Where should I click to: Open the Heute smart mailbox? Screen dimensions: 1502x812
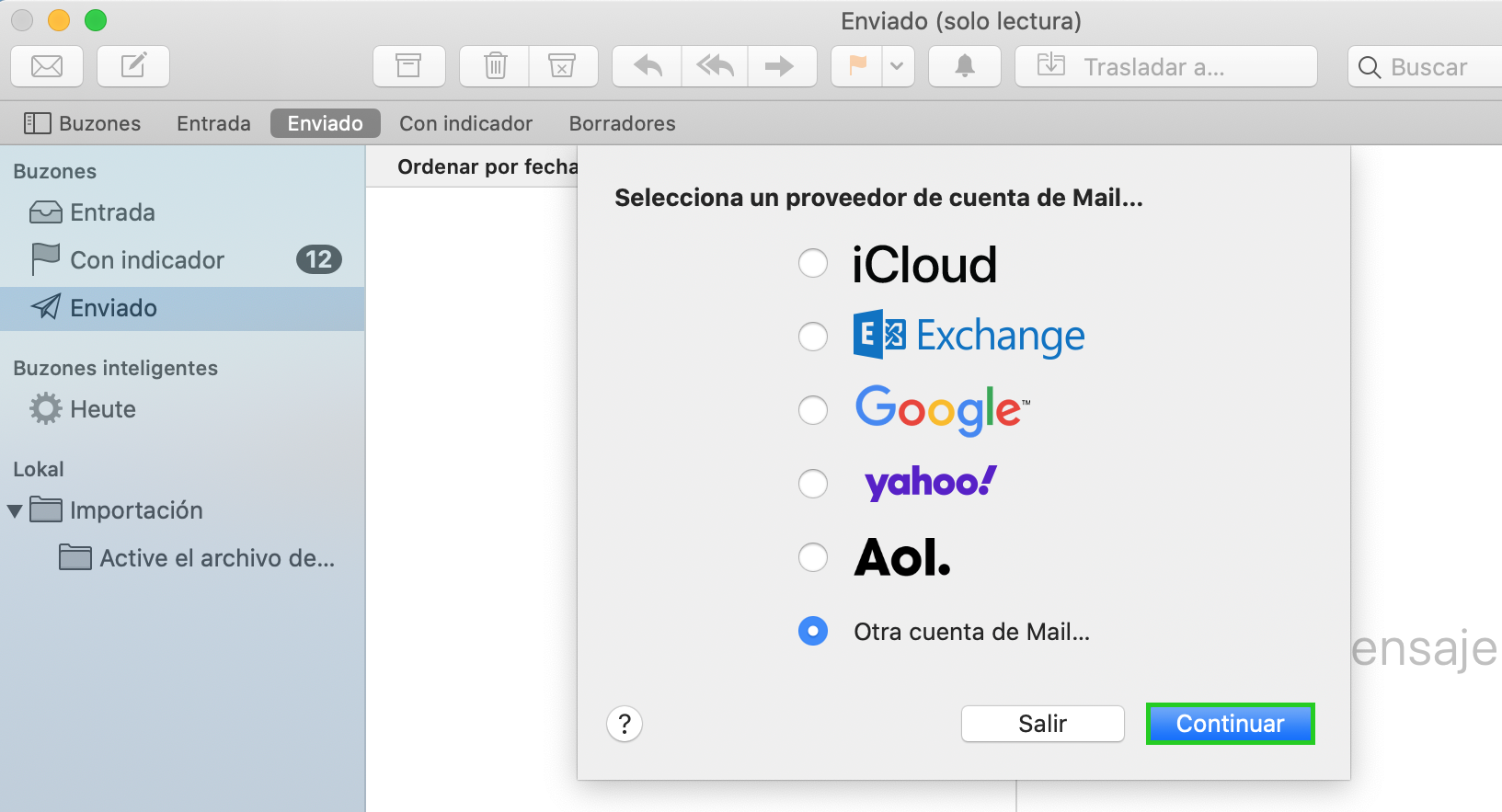point(182,409)
